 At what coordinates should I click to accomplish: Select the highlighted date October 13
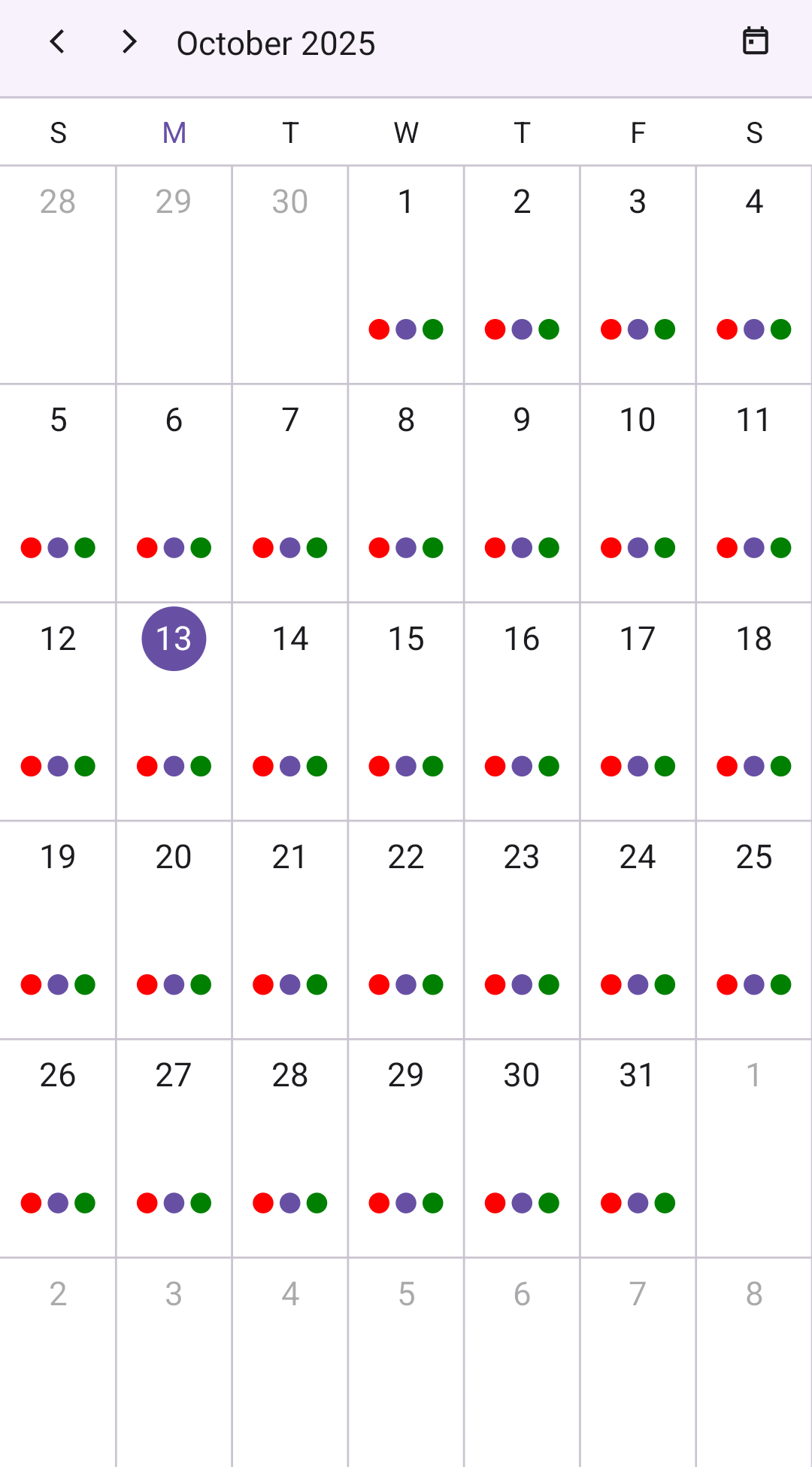(174, 639)
